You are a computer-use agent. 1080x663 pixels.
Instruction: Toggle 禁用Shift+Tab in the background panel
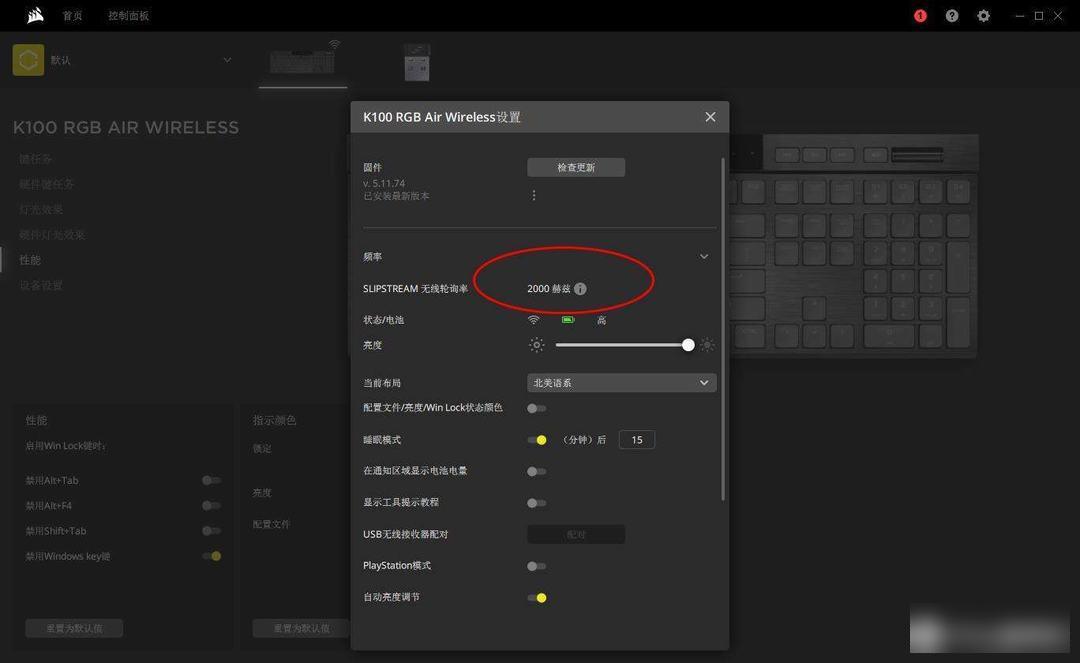click(x=211, y=531)
